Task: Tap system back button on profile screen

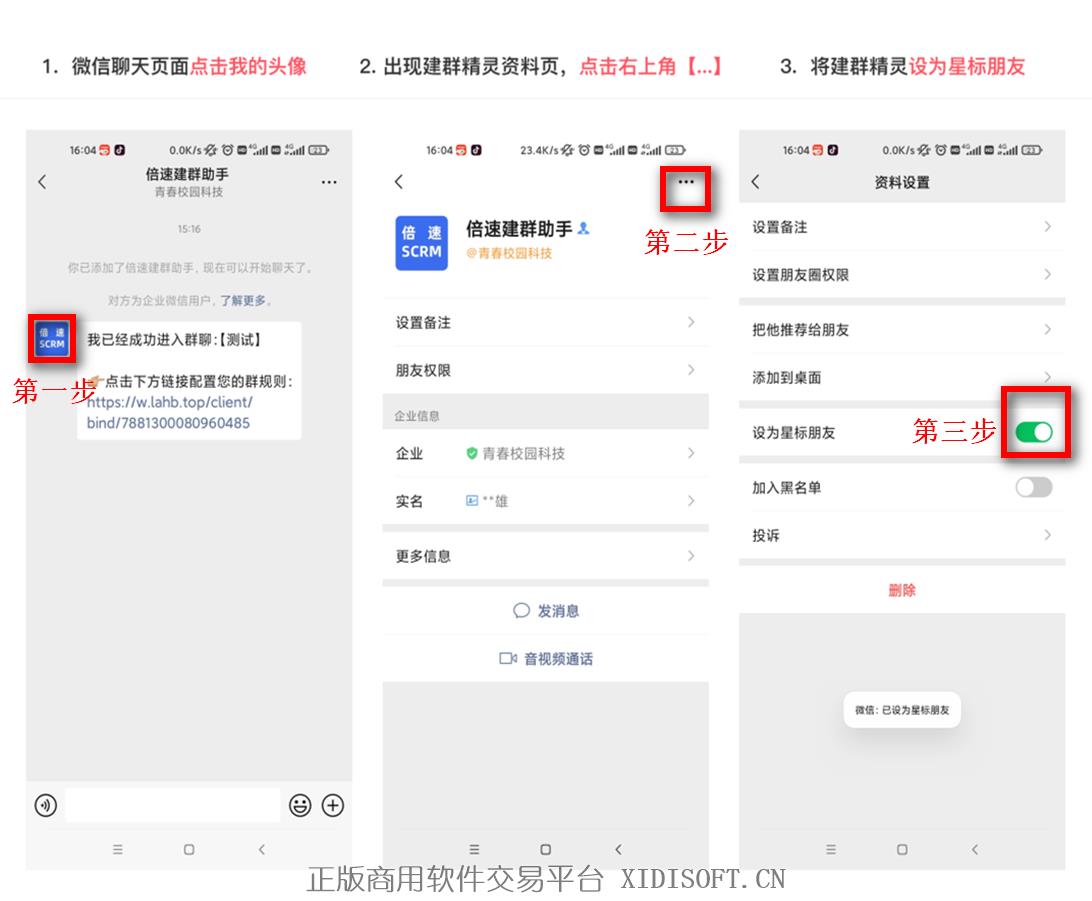Action: tap(618, 849)
